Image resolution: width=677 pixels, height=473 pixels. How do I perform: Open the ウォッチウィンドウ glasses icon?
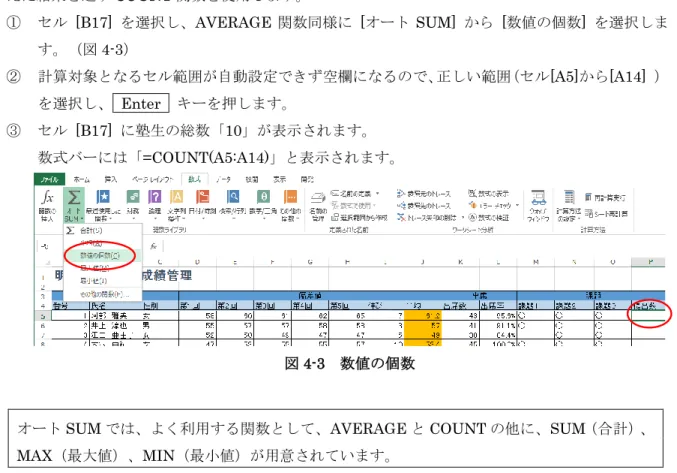click(538, 198)
